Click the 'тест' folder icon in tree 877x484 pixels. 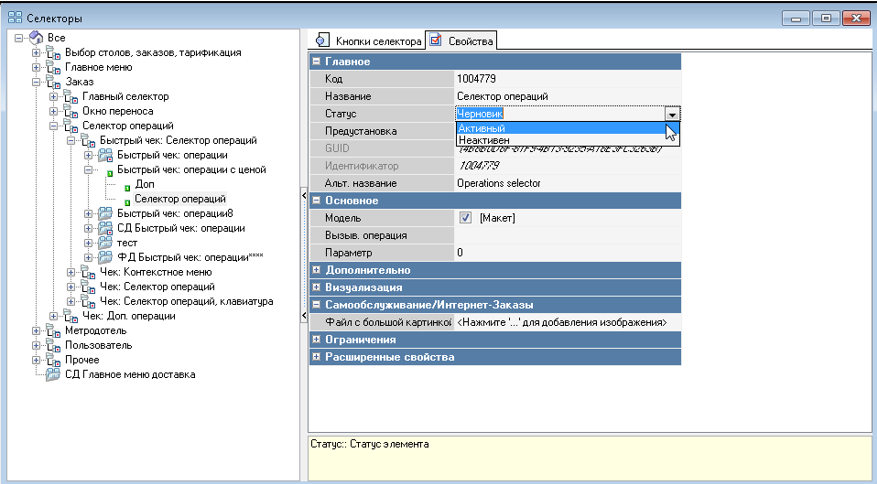(x=104, y=243)
